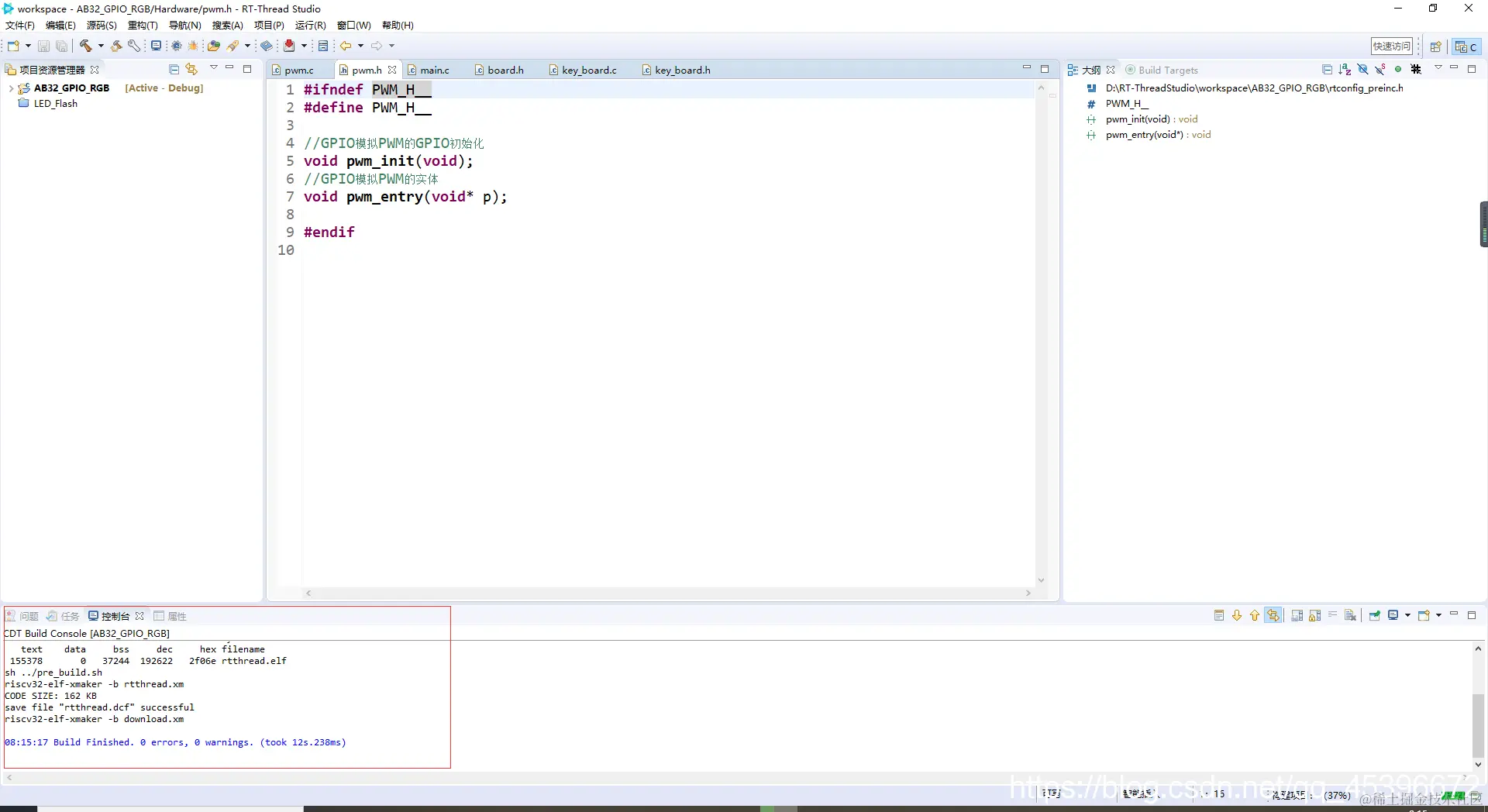This screenshot has height=812, width=1488.
Task: Toggle alphabetical sort in outline
Action: click(1345, 70)
